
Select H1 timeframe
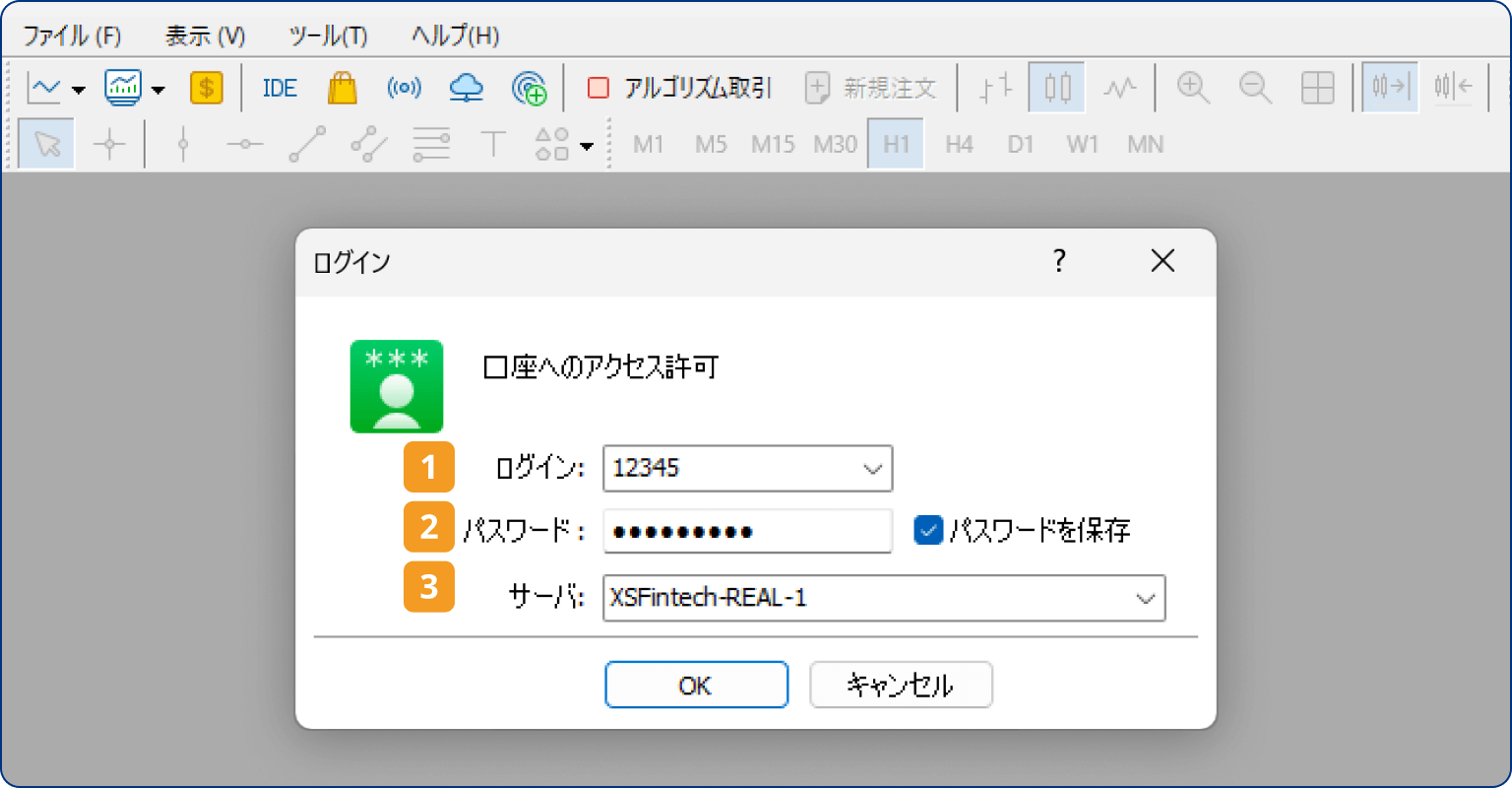coord(896,144)
